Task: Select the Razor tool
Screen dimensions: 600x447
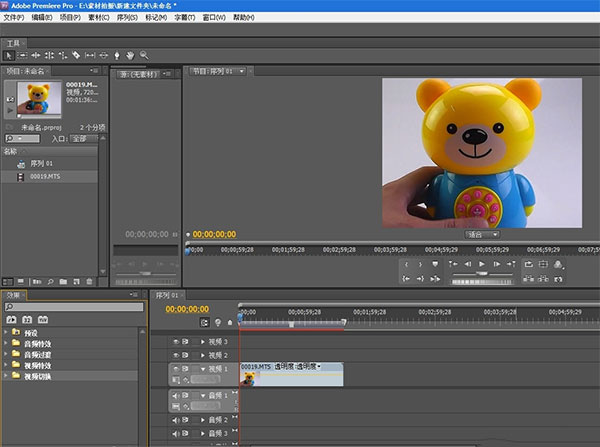Action: click(x=76, y=55)
